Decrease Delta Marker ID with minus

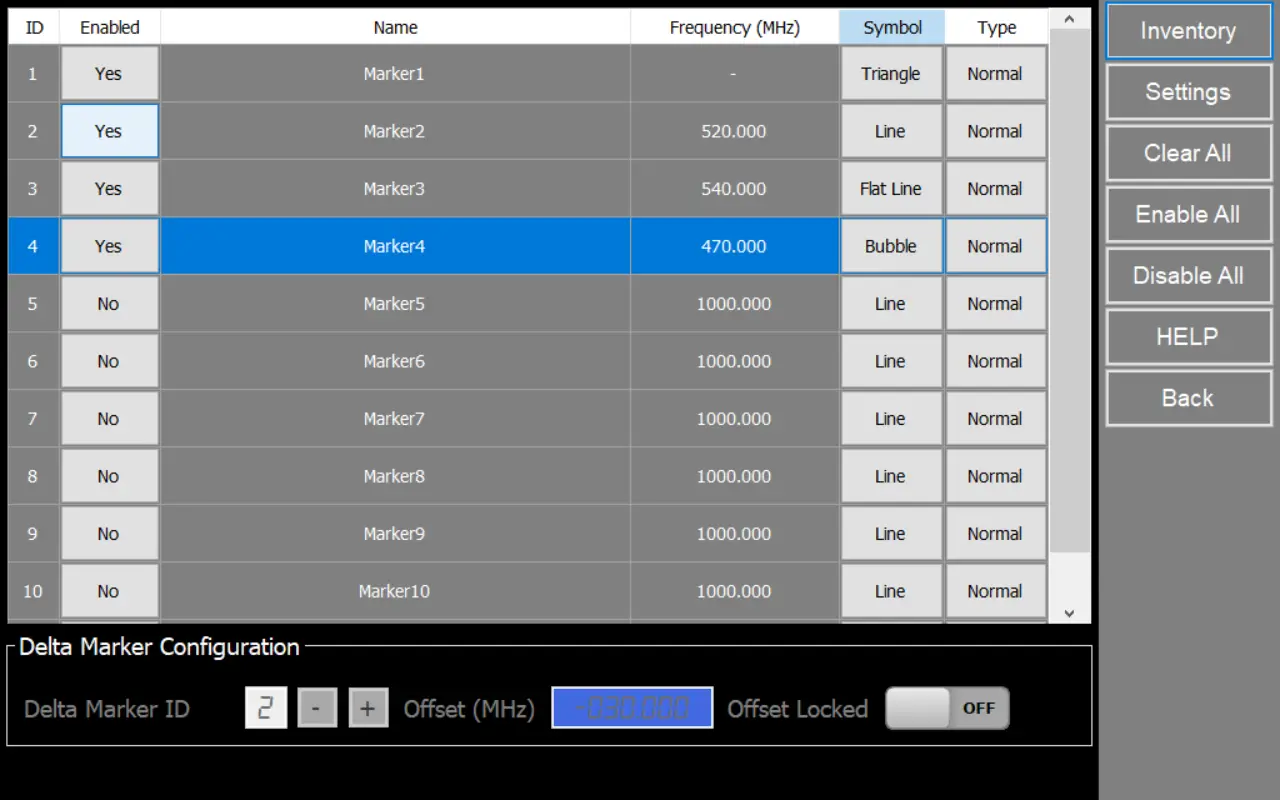coord(317,708)
